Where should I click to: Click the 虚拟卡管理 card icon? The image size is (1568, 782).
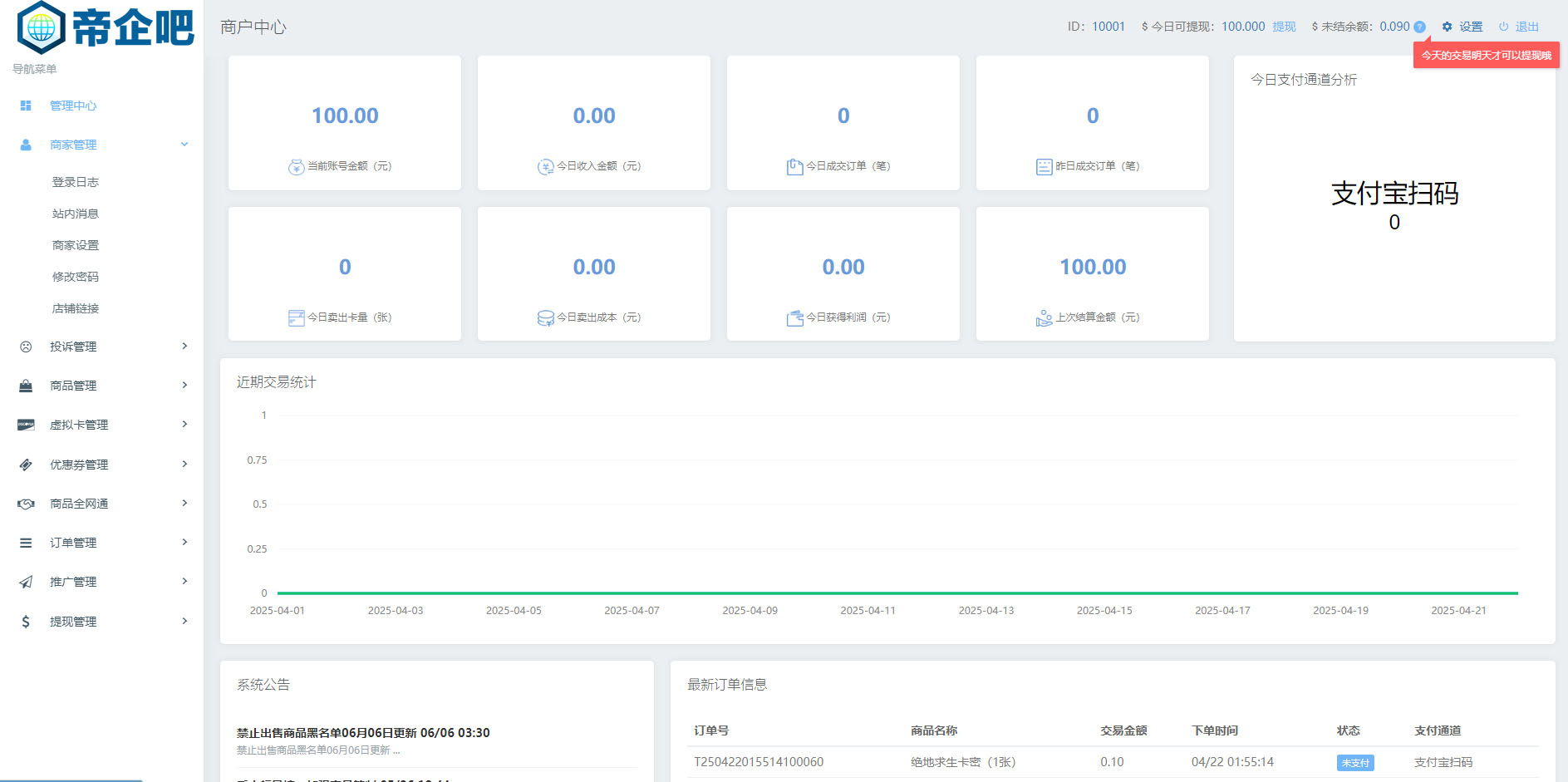point(26,425)
